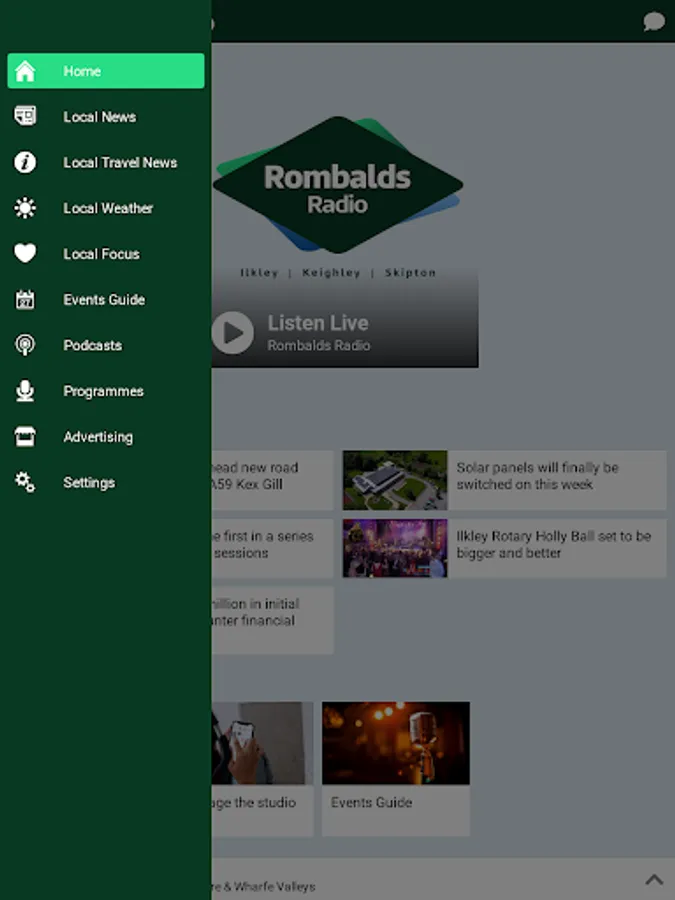Tap the Local News newspaper icon

(25, 117)
